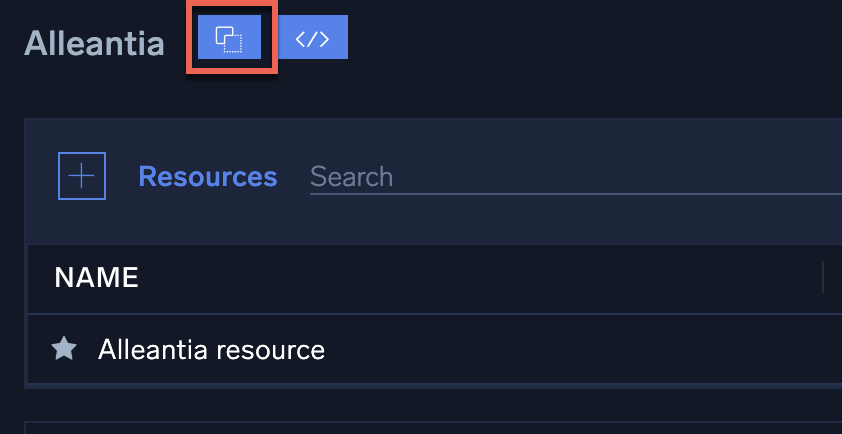Screen dimensions: 842x434
Task: Select the Resources section label
Action: 207,177
